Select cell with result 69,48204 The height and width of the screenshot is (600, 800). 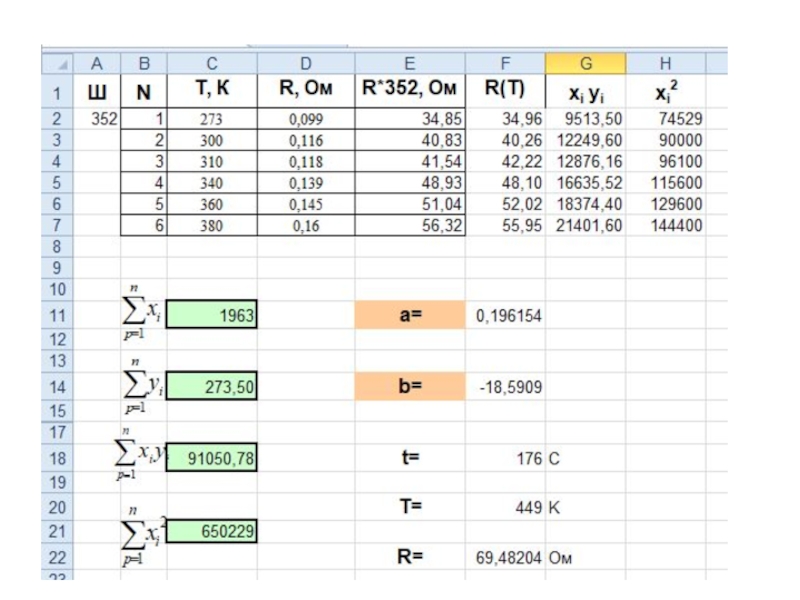click(x=509, y=558)
